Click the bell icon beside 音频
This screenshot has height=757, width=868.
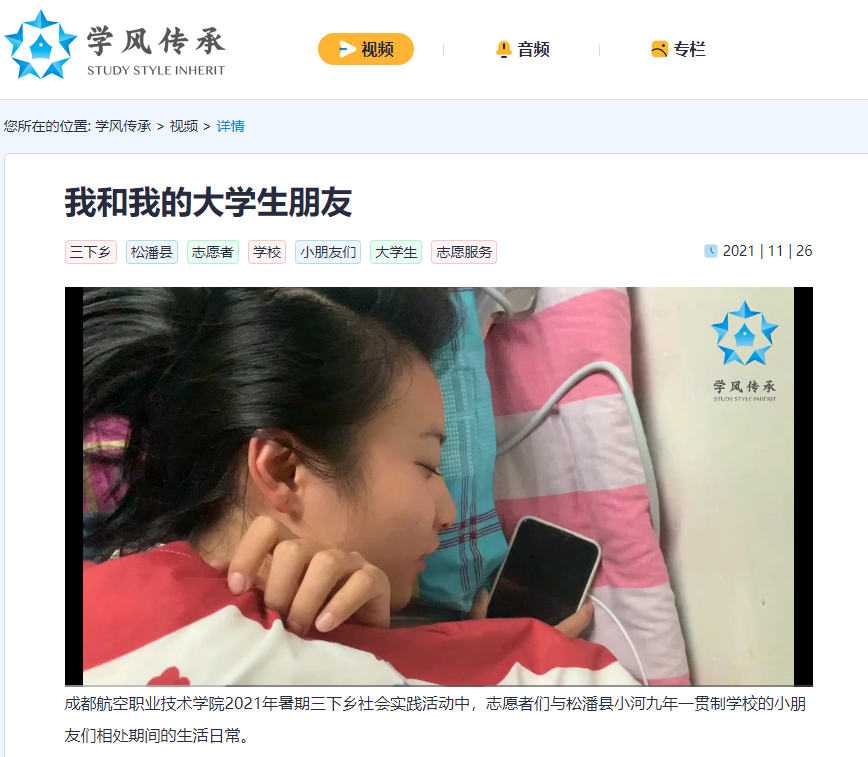tap(503, 49)
